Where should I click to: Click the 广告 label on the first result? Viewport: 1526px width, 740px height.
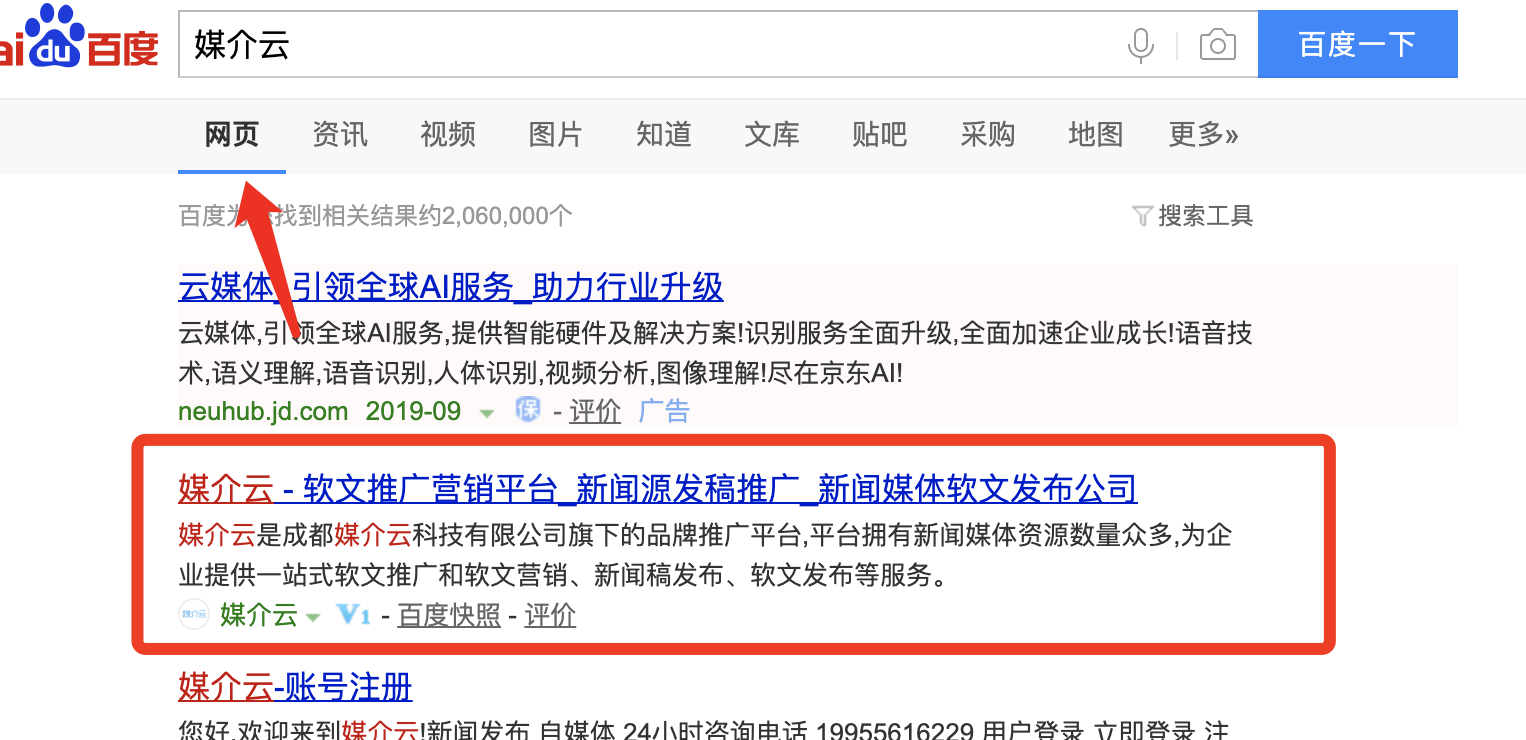point(663,410)
